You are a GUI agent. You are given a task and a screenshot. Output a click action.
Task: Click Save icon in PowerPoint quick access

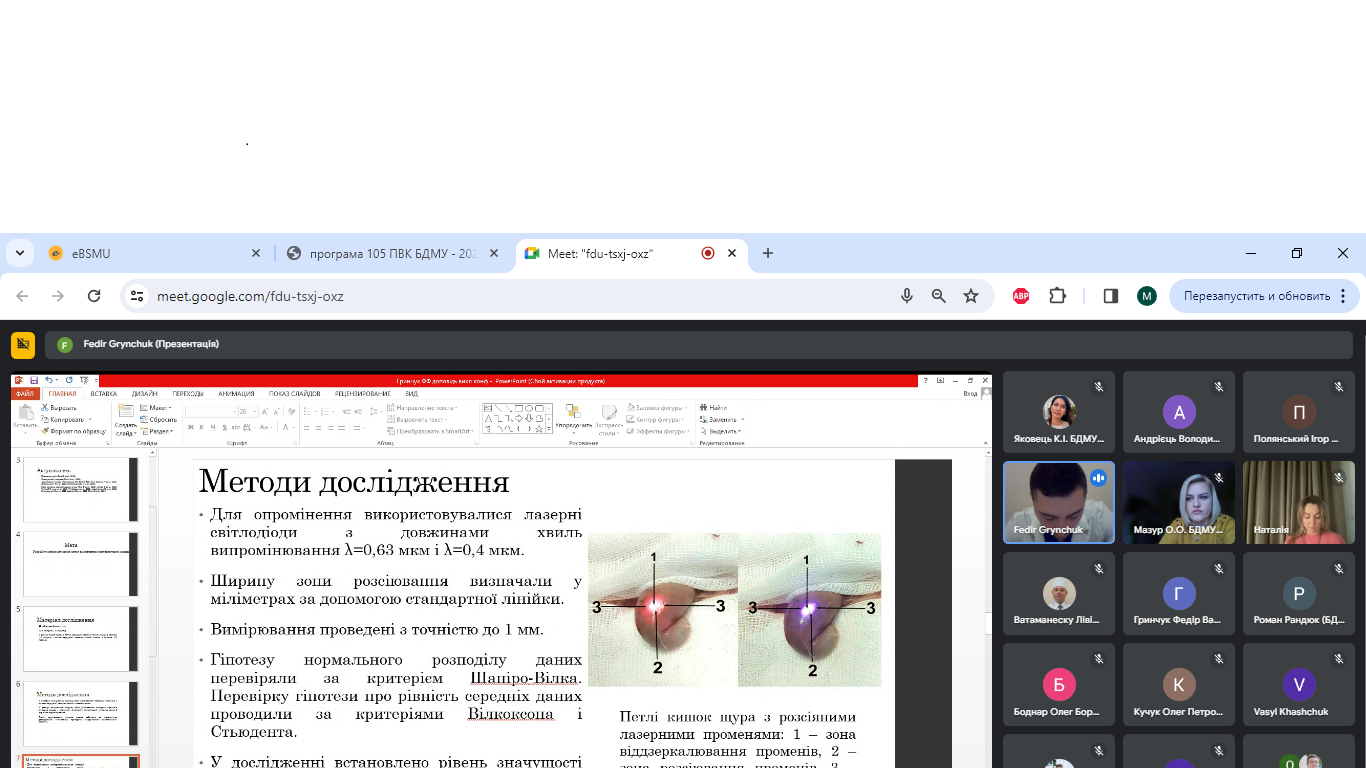click(x=34, y=380)
